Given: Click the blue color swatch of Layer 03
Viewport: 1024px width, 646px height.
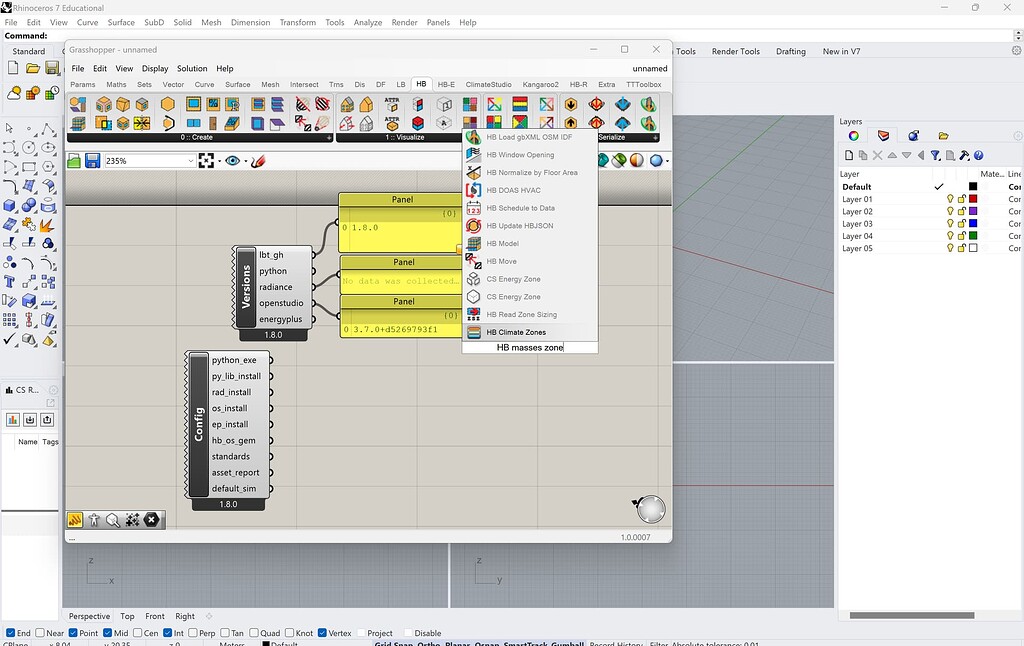Looking at the screenshot, I should tap(973, 224).
